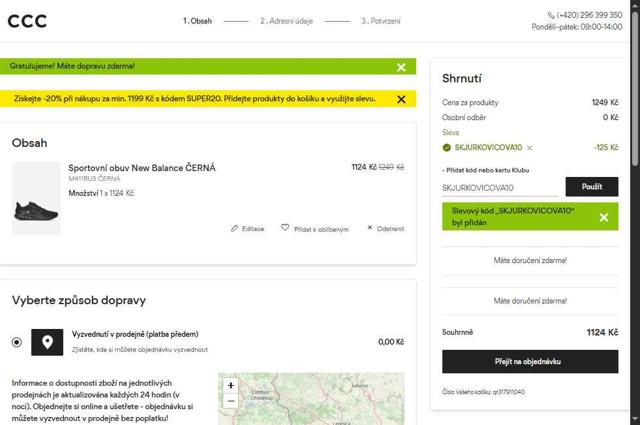Screen dimensions: 640x425
Task: Click the crossed-out 1249 Kč price
Action: click(391, 167)
